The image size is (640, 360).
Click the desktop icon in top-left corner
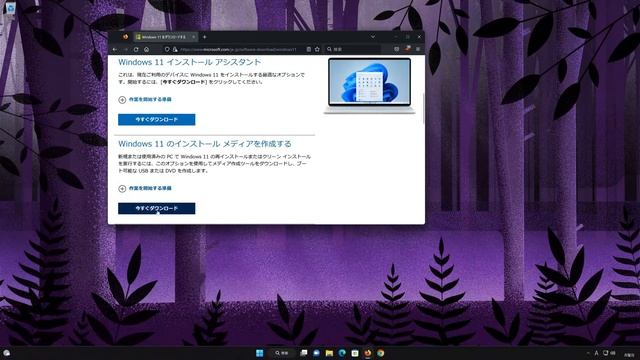click(10, 7)
